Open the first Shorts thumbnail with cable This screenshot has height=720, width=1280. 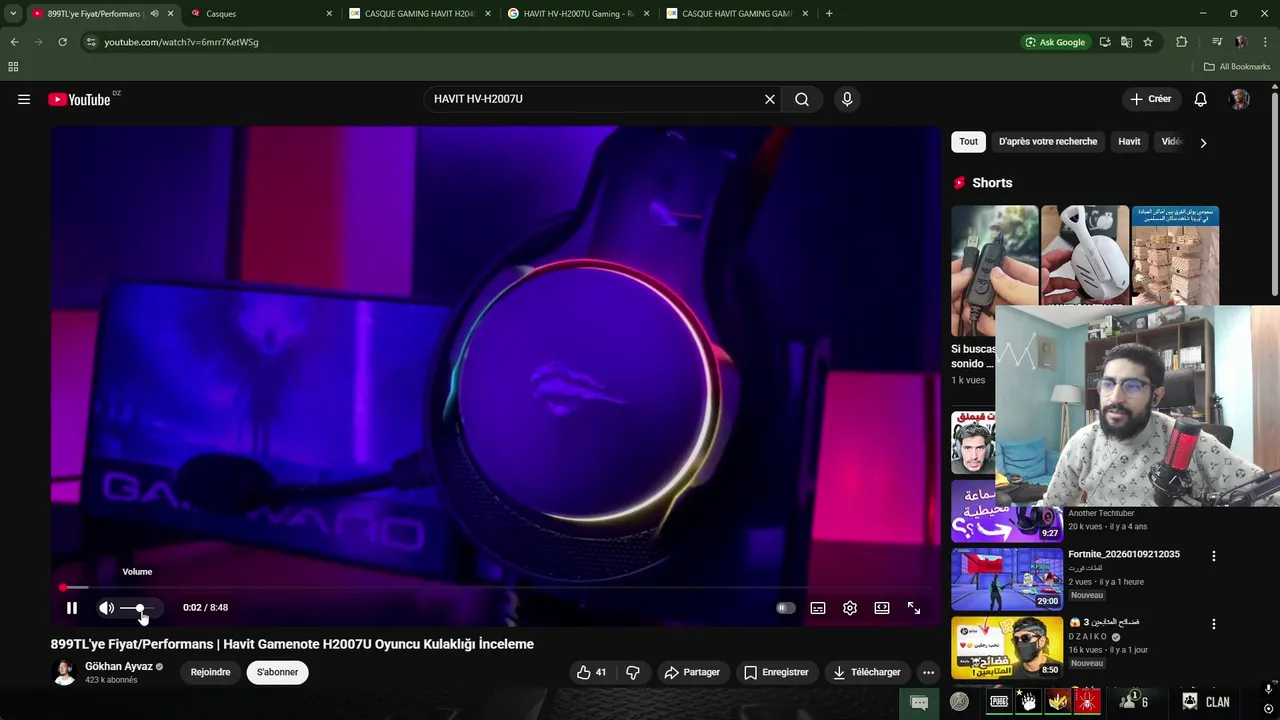994,270
